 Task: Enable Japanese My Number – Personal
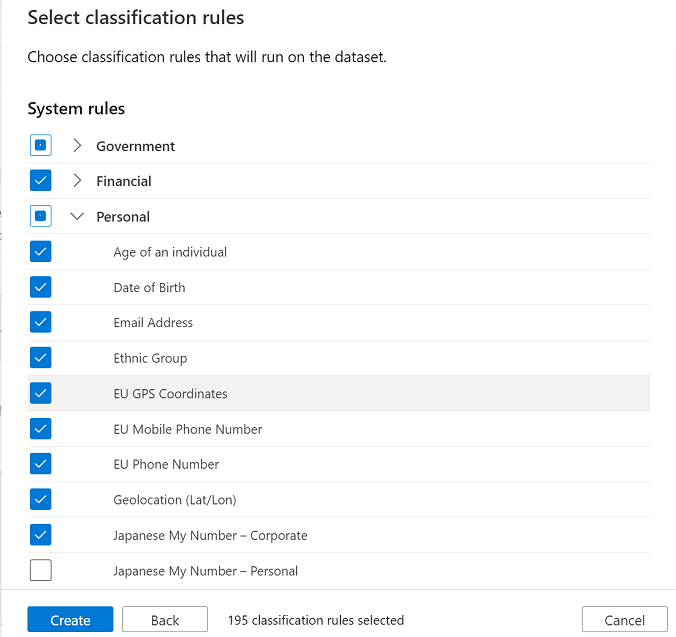[x=41, y=571]
